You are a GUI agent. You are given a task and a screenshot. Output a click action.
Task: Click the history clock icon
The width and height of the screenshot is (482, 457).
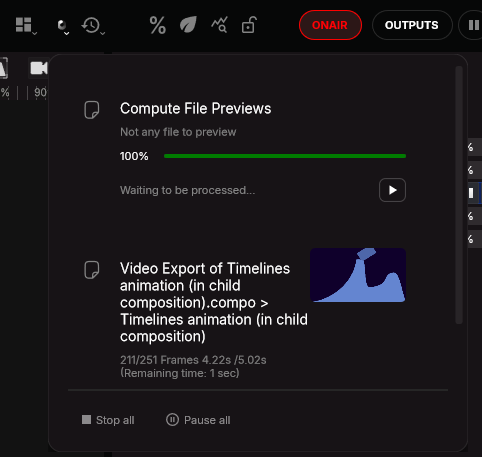pyautogui.click(x=91, y=25)
